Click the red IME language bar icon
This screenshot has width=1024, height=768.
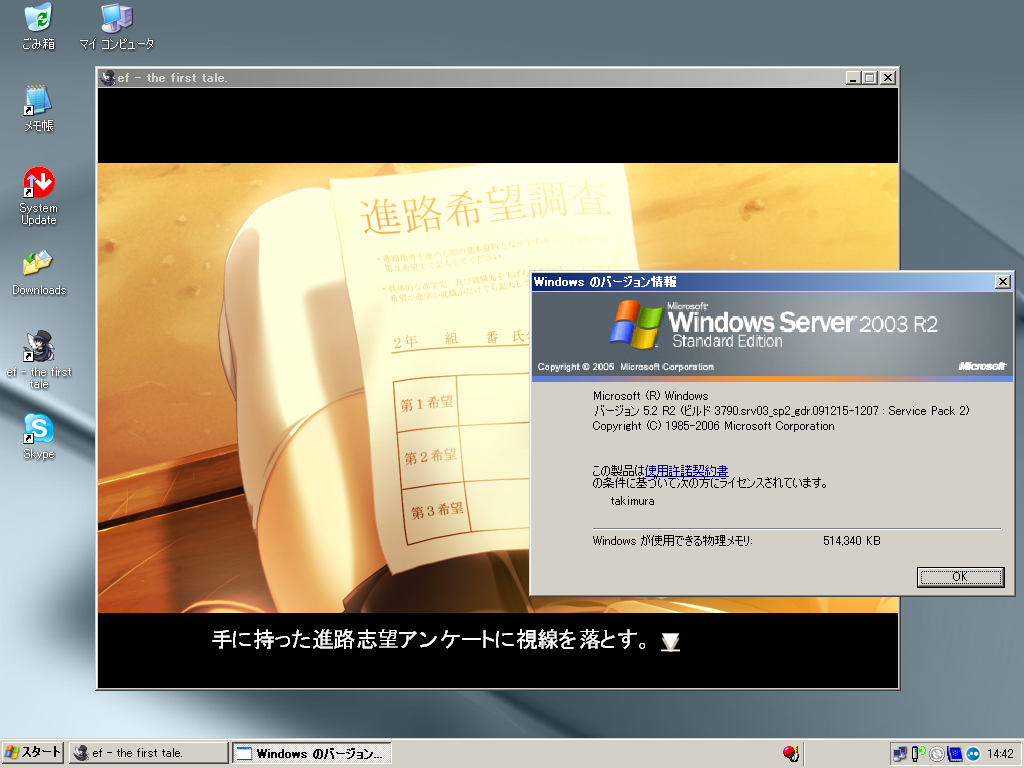coord(790,753)
